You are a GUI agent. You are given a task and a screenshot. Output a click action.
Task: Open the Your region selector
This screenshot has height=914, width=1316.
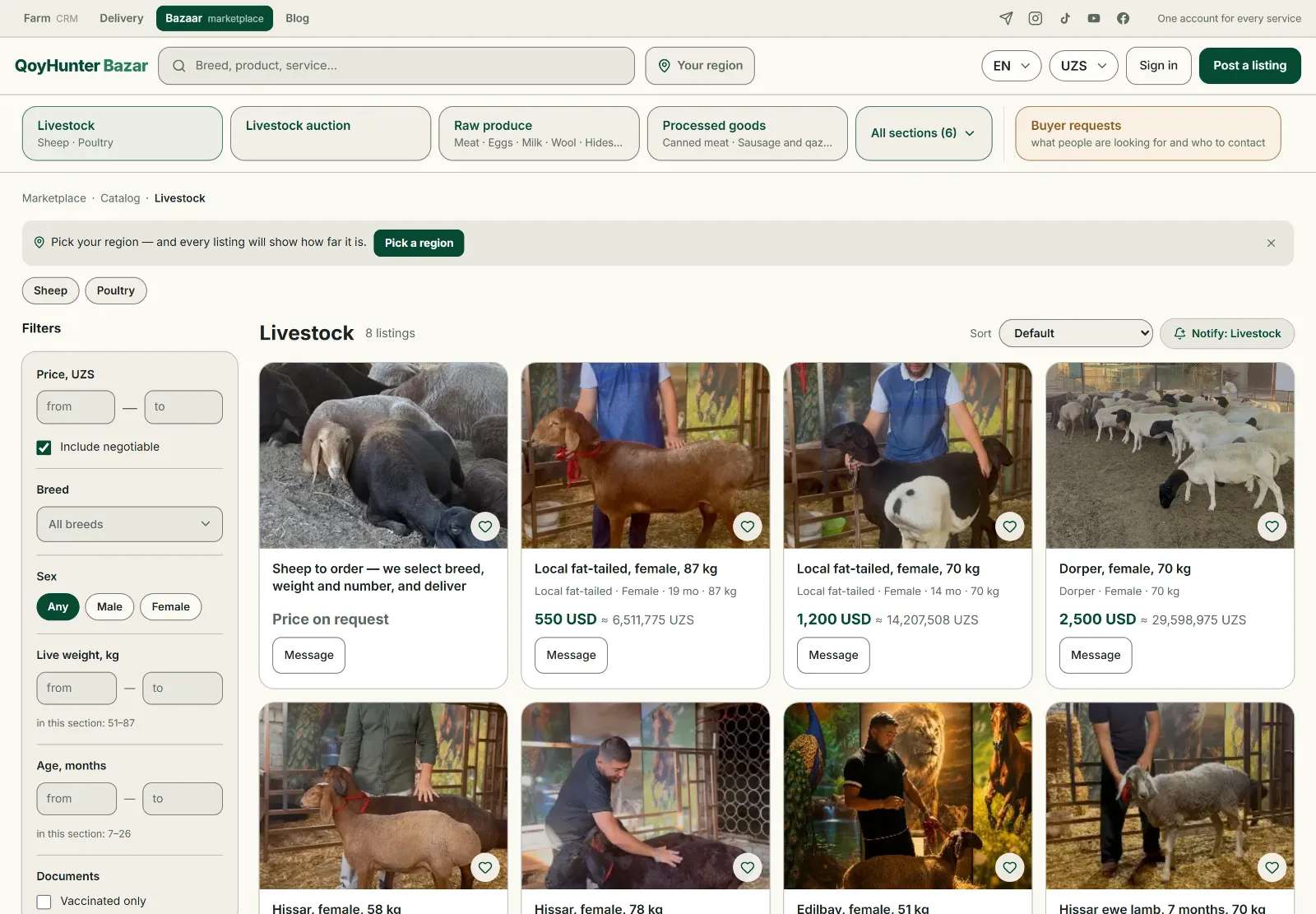[700, 66]
